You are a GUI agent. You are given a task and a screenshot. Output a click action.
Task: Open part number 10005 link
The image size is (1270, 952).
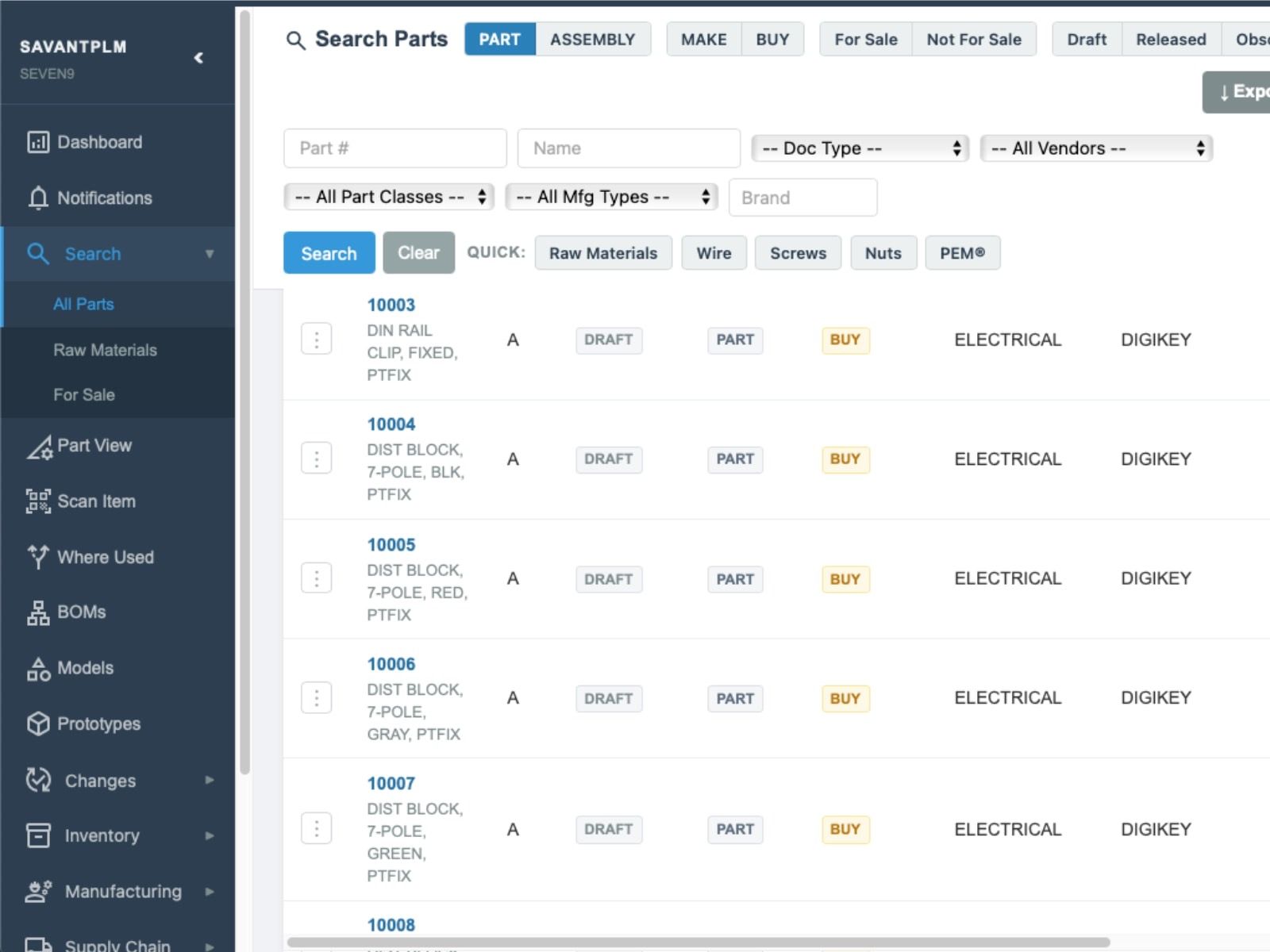tap(391, 545)
